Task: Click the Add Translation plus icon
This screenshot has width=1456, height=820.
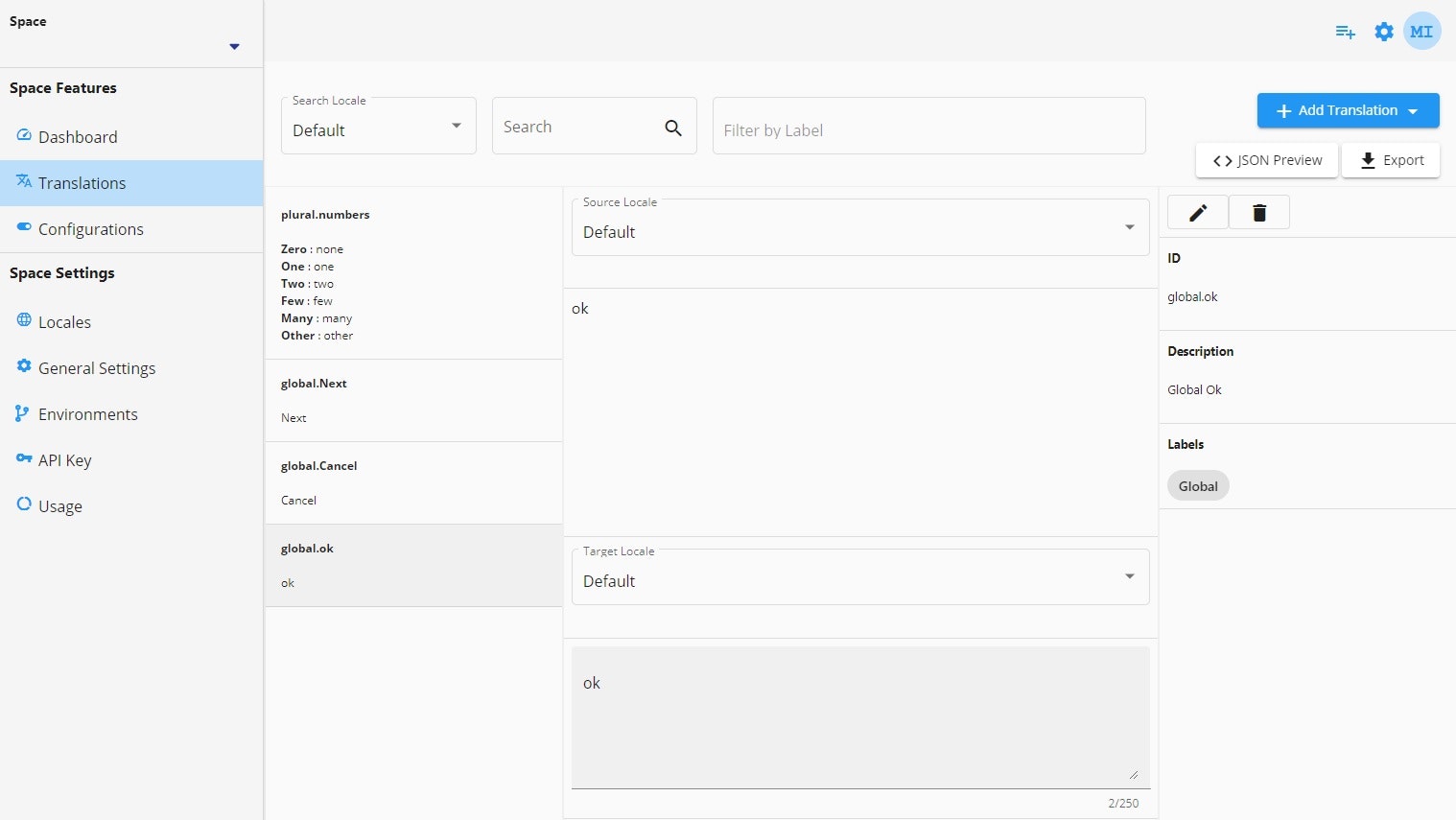Action: tap(1283, 111)
